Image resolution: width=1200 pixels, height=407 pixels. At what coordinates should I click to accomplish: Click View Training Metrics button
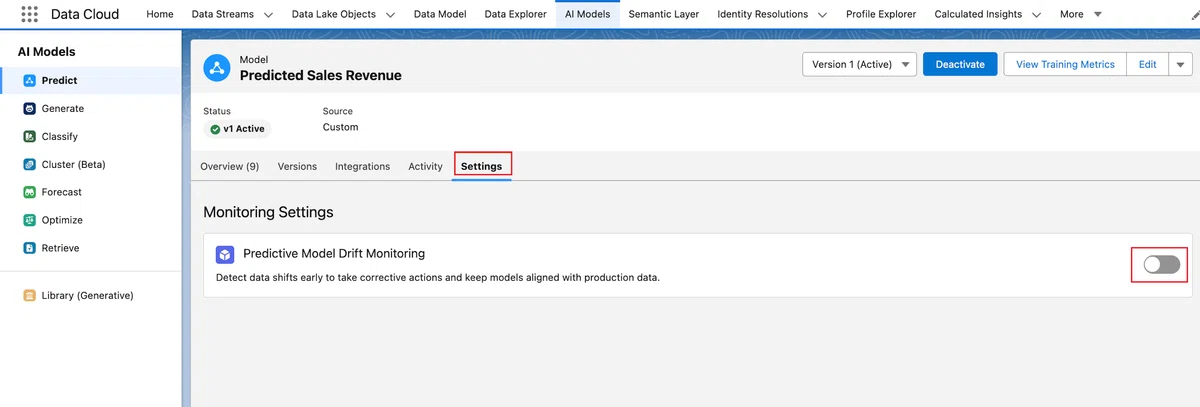point(1065,64)
